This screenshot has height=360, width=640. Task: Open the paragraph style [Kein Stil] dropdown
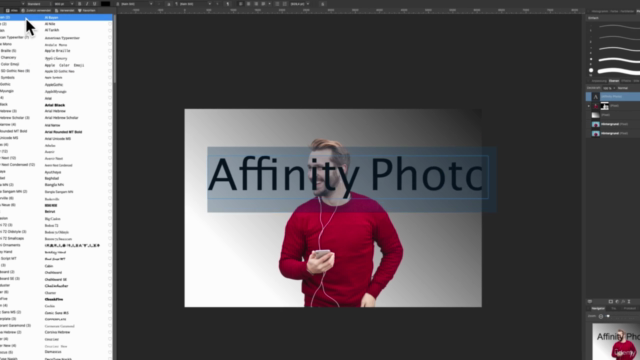(x=194, y=4)
